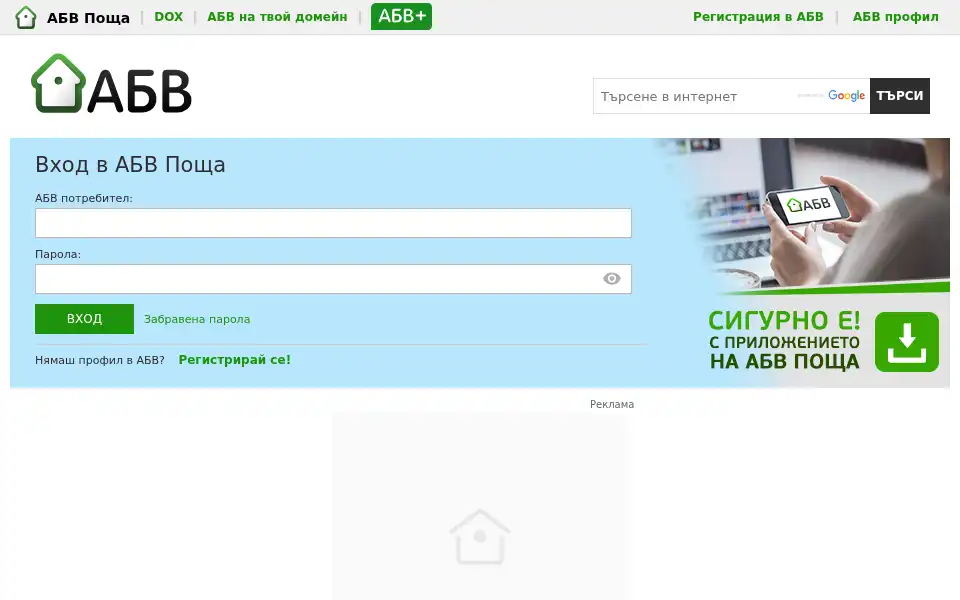Screen dimensions: 960x600
Task: Click the АБВ потребител username field
Action: [333, 223]
